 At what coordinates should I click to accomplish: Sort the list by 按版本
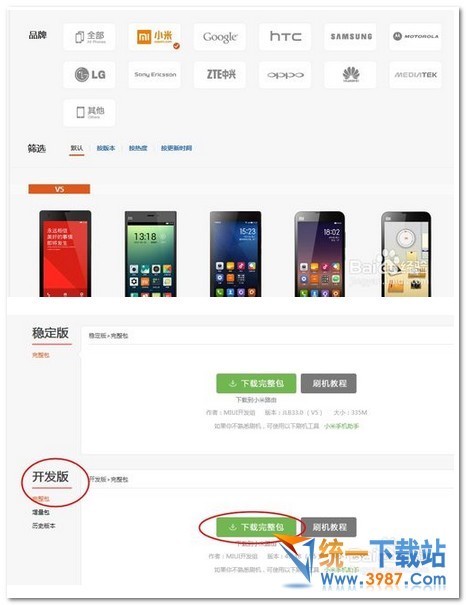106,148
